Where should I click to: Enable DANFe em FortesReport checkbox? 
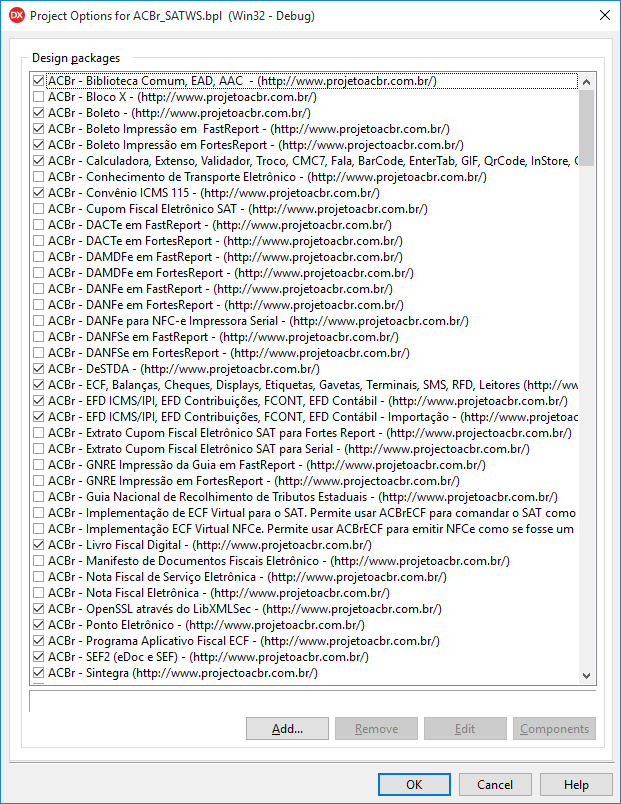click(38, 305)
